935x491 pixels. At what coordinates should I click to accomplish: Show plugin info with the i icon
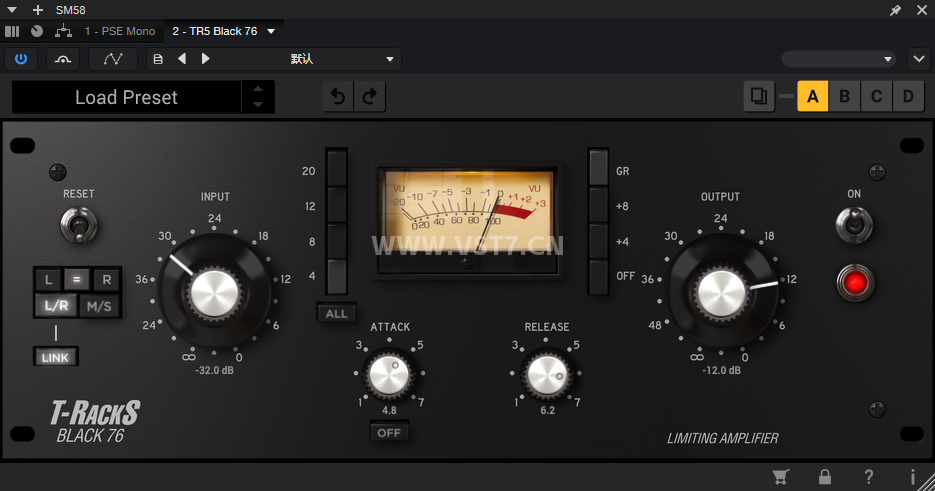[x=912, y=477]
